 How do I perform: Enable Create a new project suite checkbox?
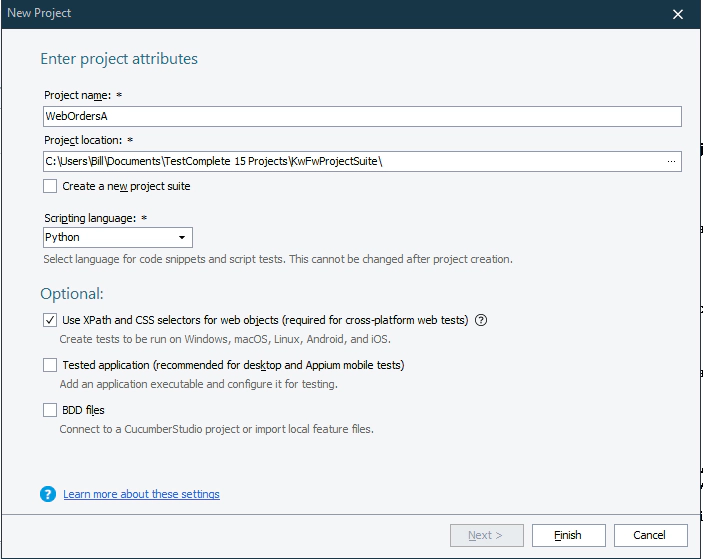(50, 186)
